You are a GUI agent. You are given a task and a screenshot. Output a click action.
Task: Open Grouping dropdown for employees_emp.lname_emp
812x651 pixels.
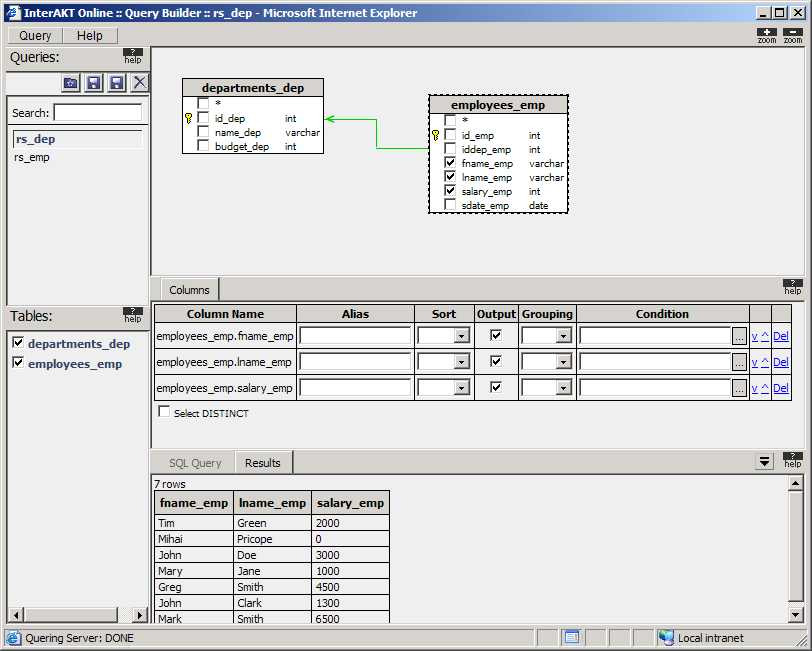pyautogui.click(x=564, y=362)
